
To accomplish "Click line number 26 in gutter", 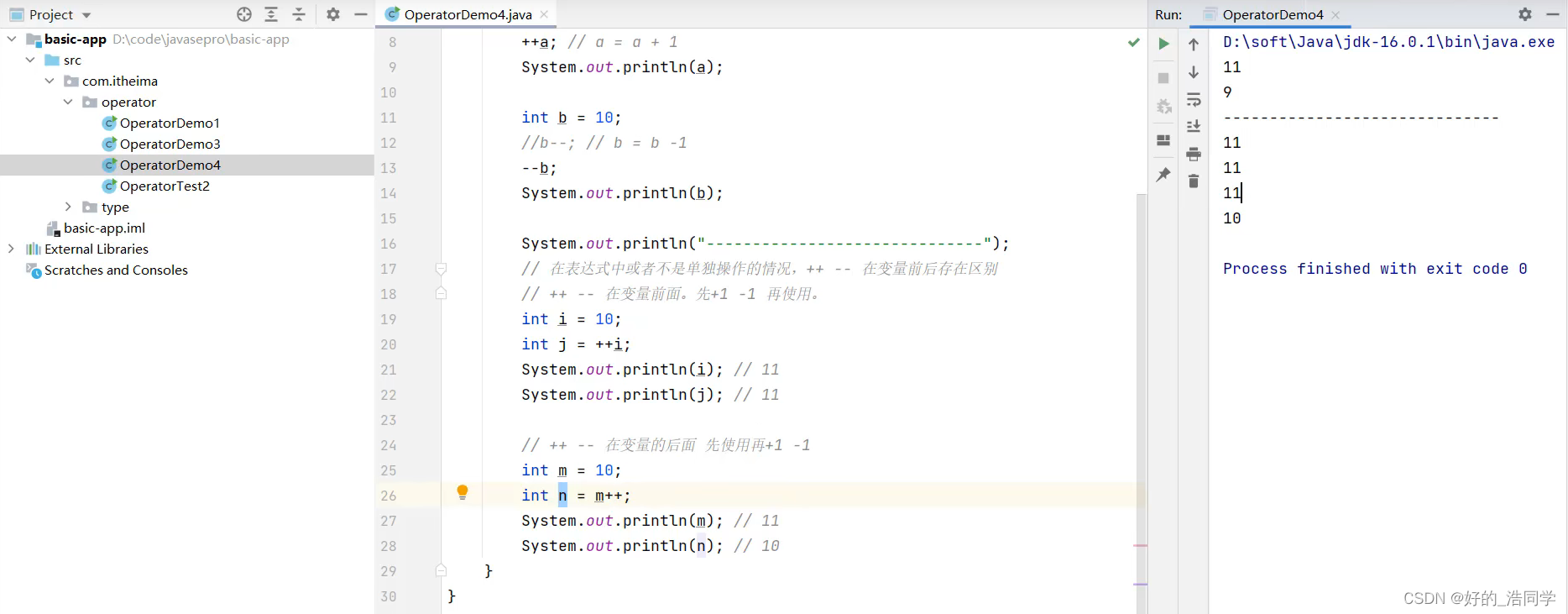I will tap(389, 496).
